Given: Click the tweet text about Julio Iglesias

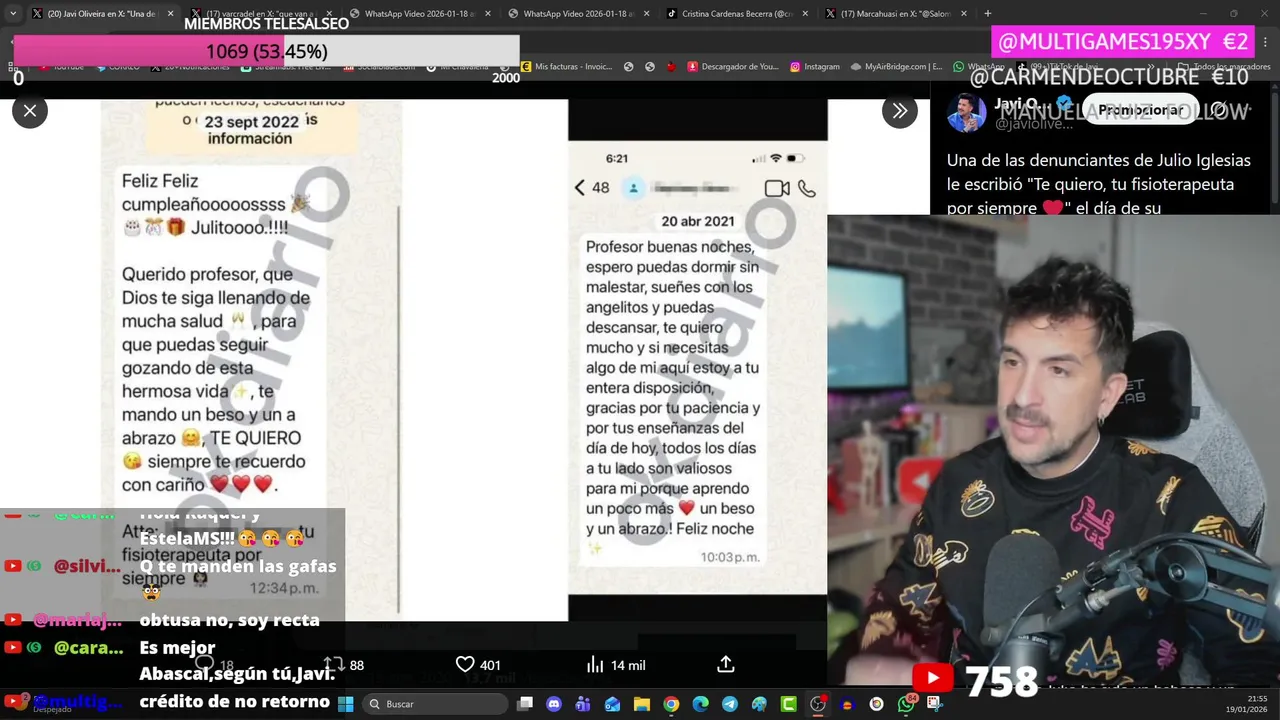Looking at the screenshot, I should click(x=1100, y=184).
